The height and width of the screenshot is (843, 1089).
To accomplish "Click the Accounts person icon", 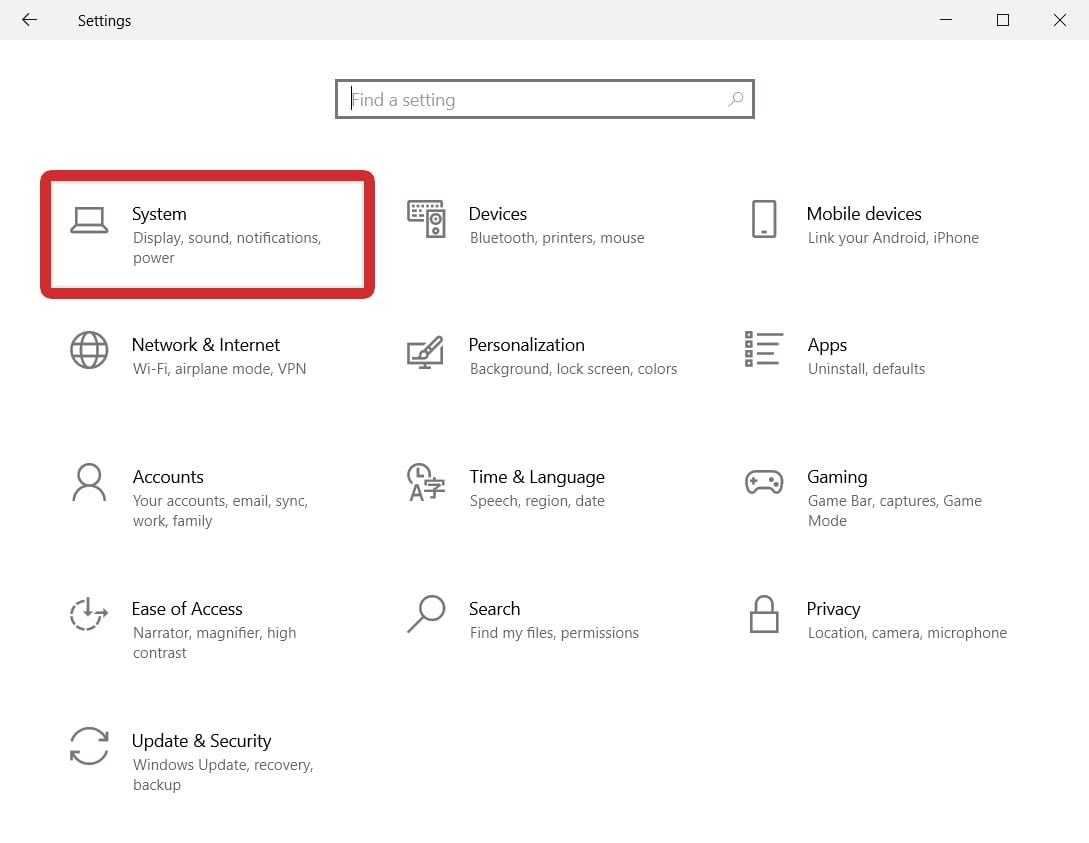I will [x=89, y=482].
